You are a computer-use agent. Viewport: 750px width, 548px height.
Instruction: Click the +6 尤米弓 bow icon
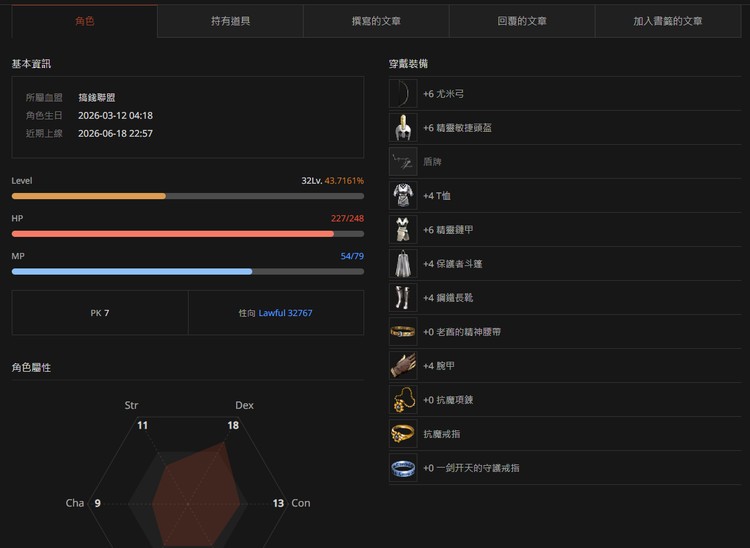[x=403, y=94]
